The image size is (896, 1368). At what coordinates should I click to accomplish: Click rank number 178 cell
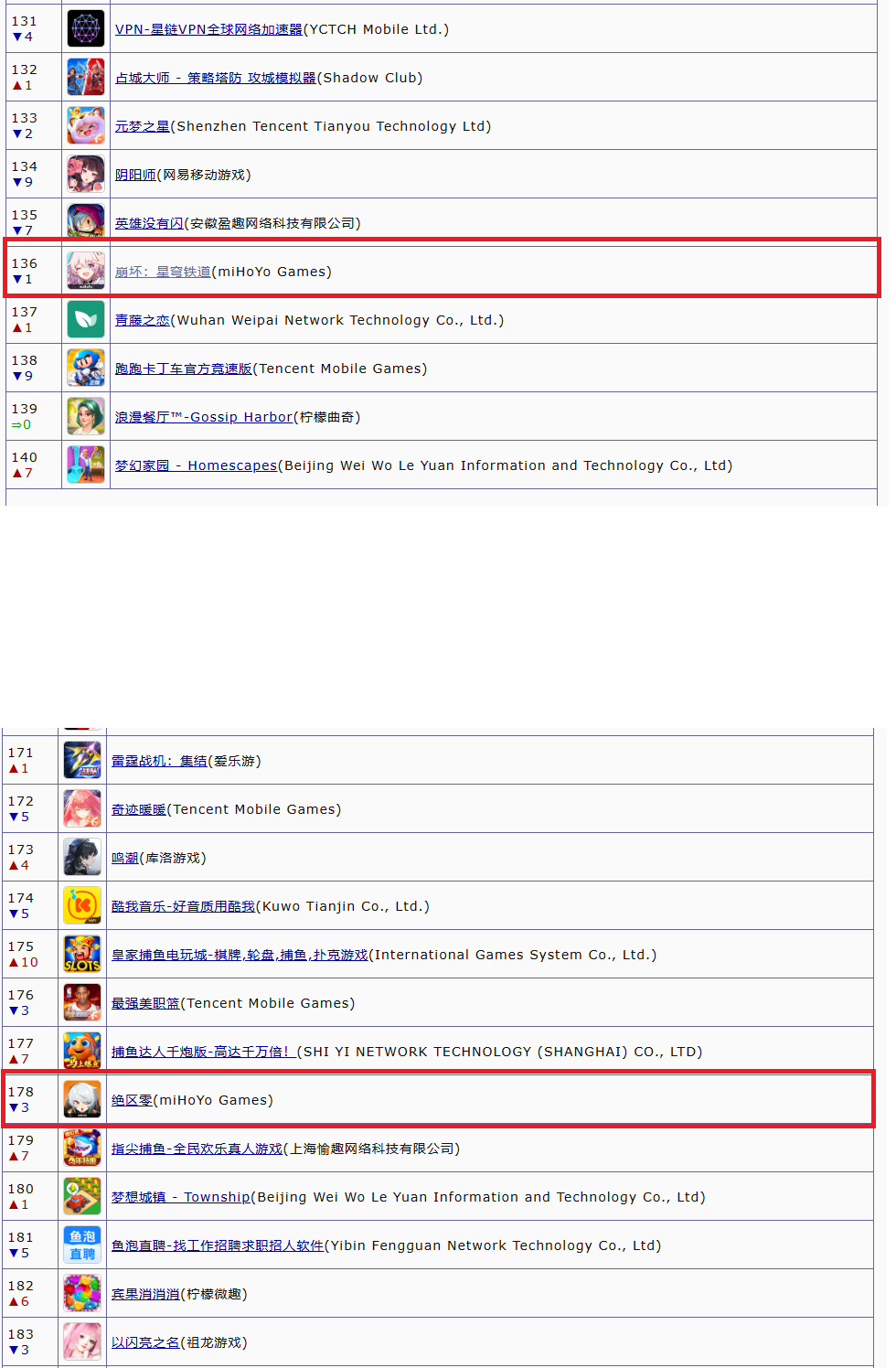click(30, 1099)
